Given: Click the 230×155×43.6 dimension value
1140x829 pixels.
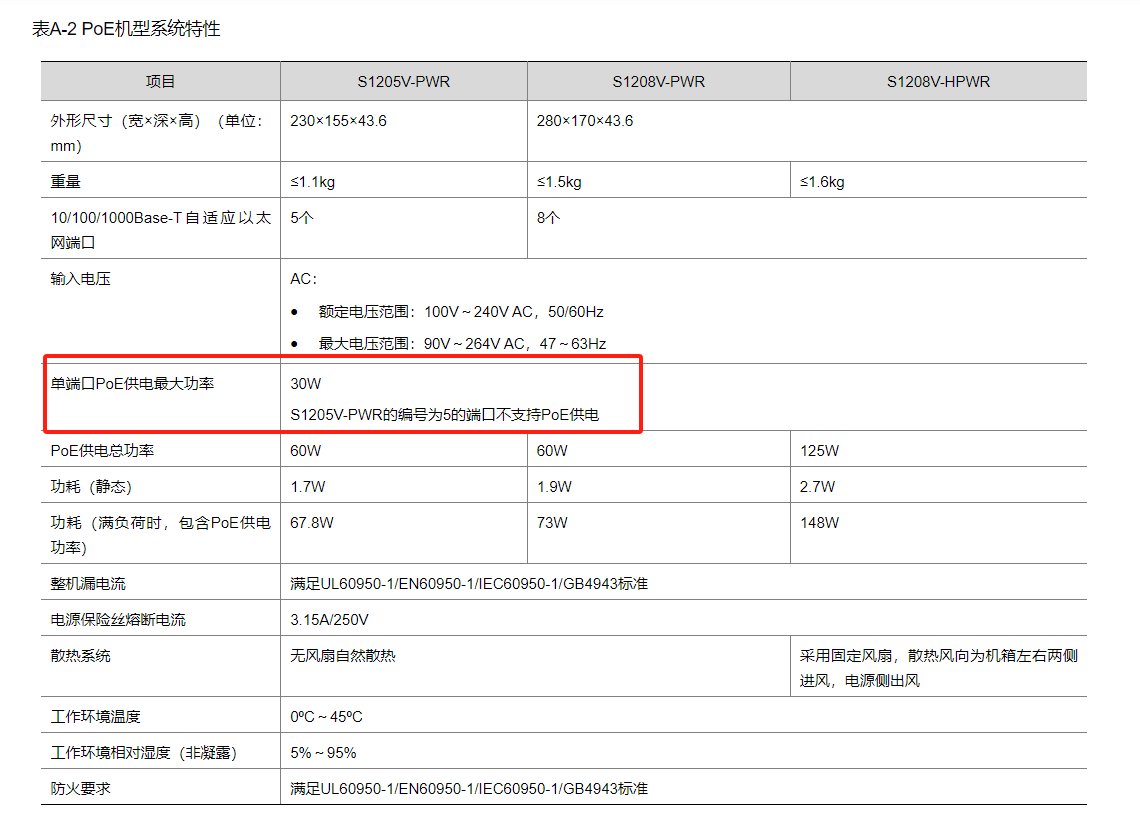Looking at the screenshot, I should click(x=338, y=121).
